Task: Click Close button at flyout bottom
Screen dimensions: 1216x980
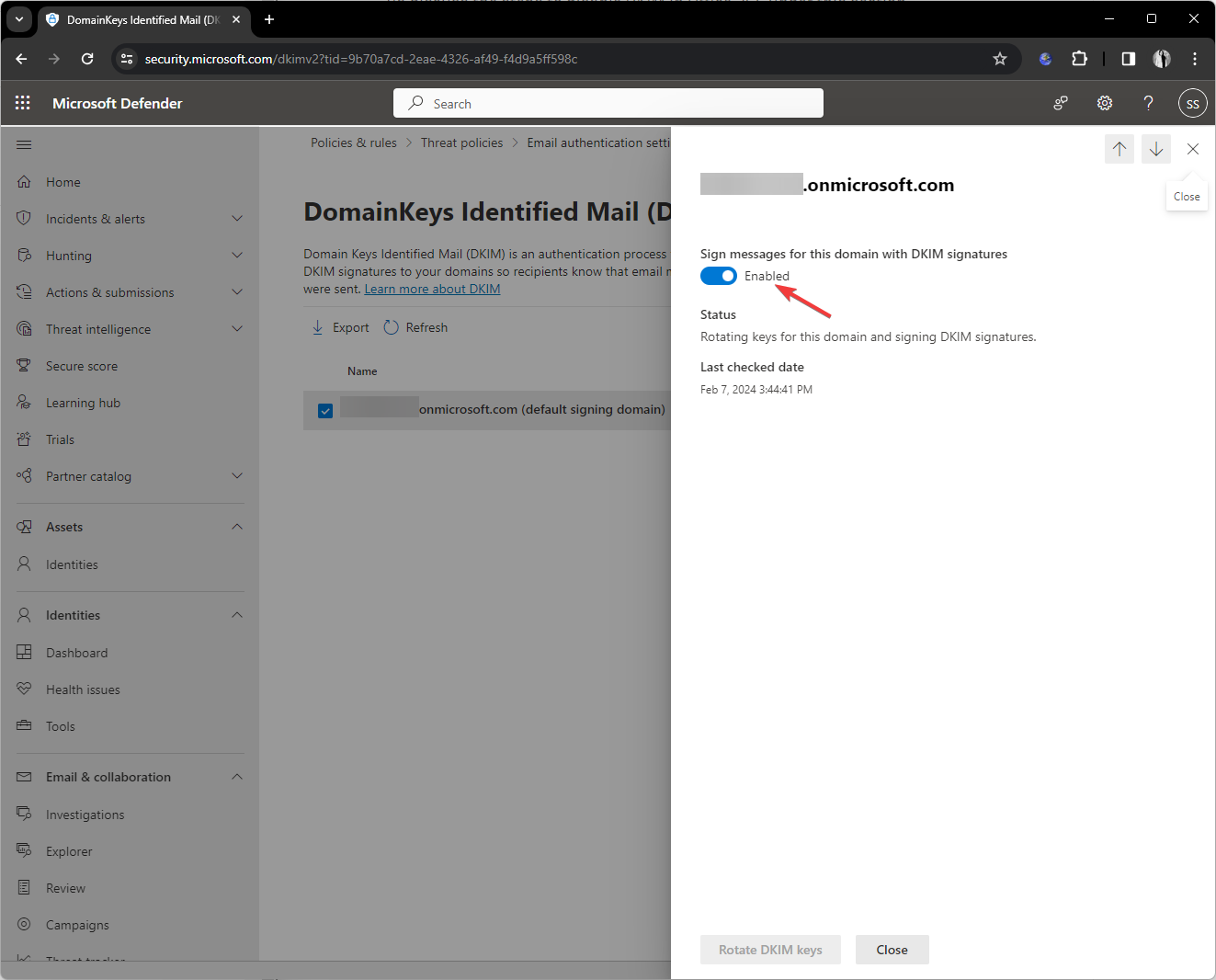Action: coord(892,950)
